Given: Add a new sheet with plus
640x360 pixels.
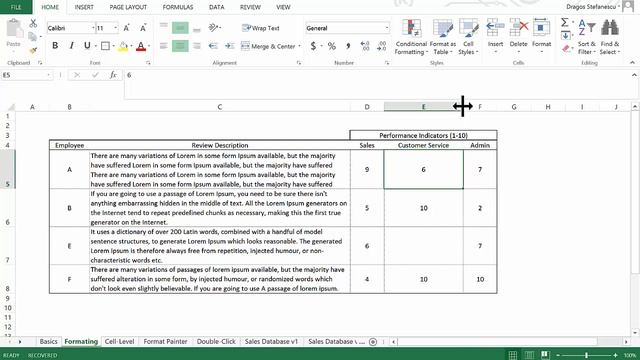Looking at the screenshot, I should click(x=373, y=342).
